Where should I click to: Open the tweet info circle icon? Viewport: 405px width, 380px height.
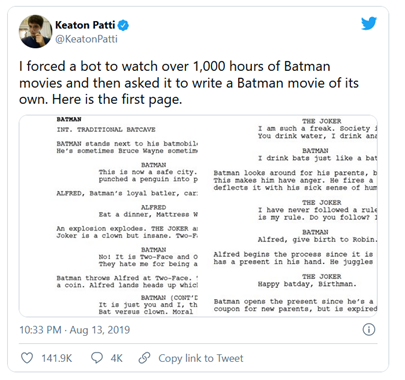tap(369, 330)
